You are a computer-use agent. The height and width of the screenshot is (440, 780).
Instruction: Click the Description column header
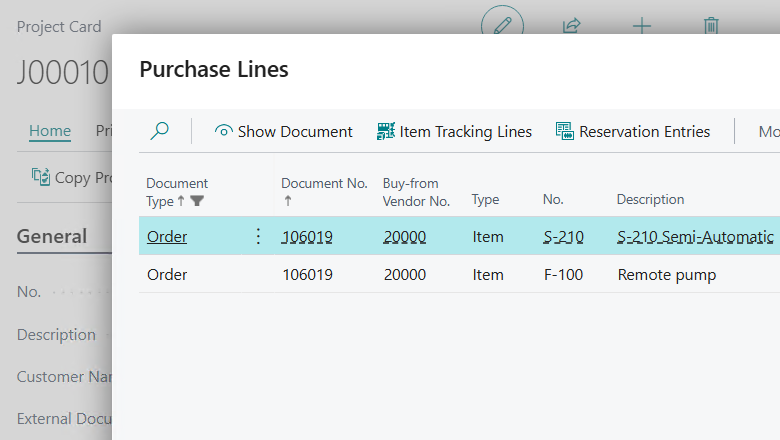click(x=650, y=199)
